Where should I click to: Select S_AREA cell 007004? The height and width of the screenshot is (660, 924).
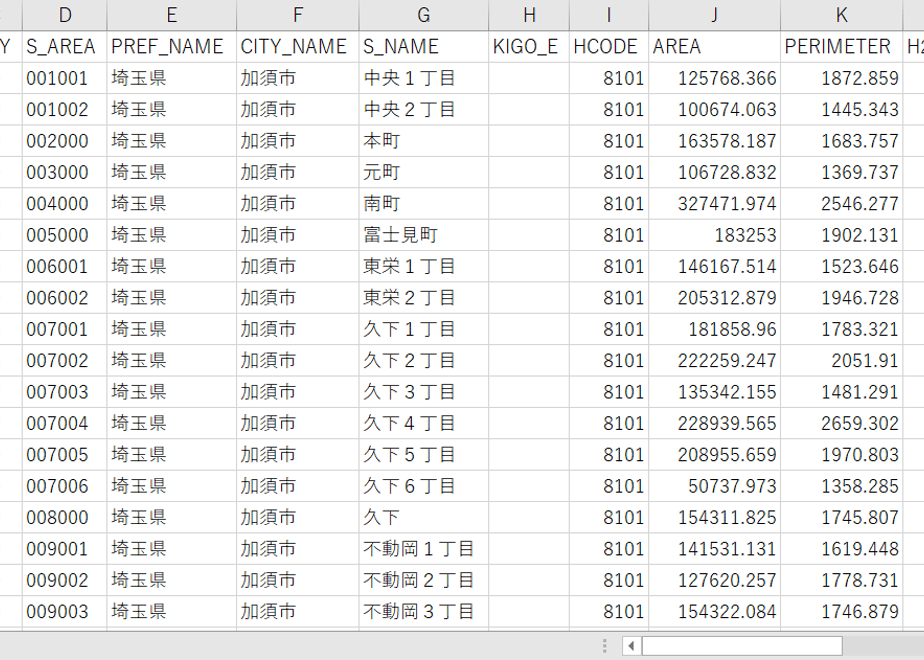pyautogui.click(x=65, y=423)
